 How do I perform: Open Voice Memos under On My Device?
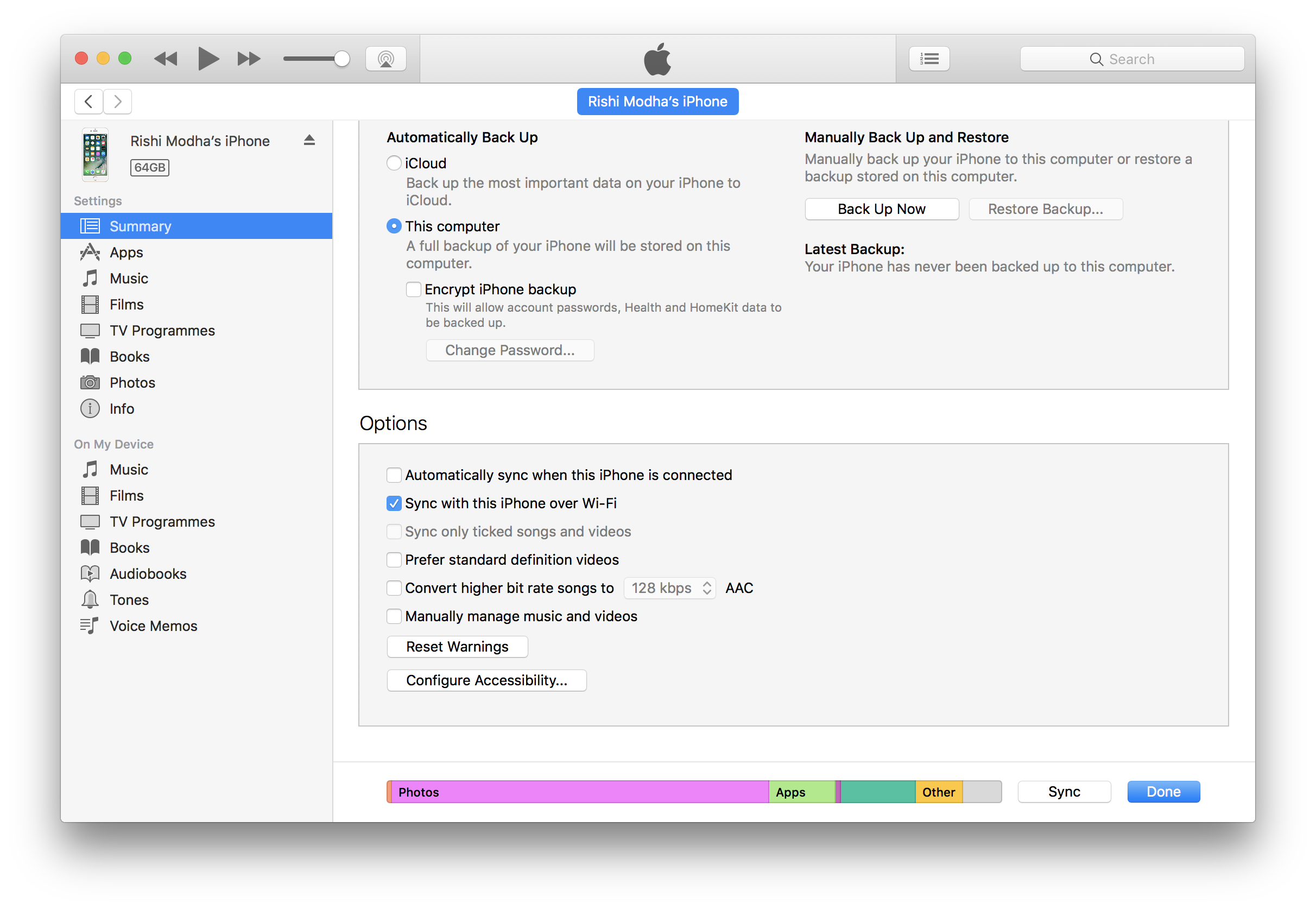point(197,627)
